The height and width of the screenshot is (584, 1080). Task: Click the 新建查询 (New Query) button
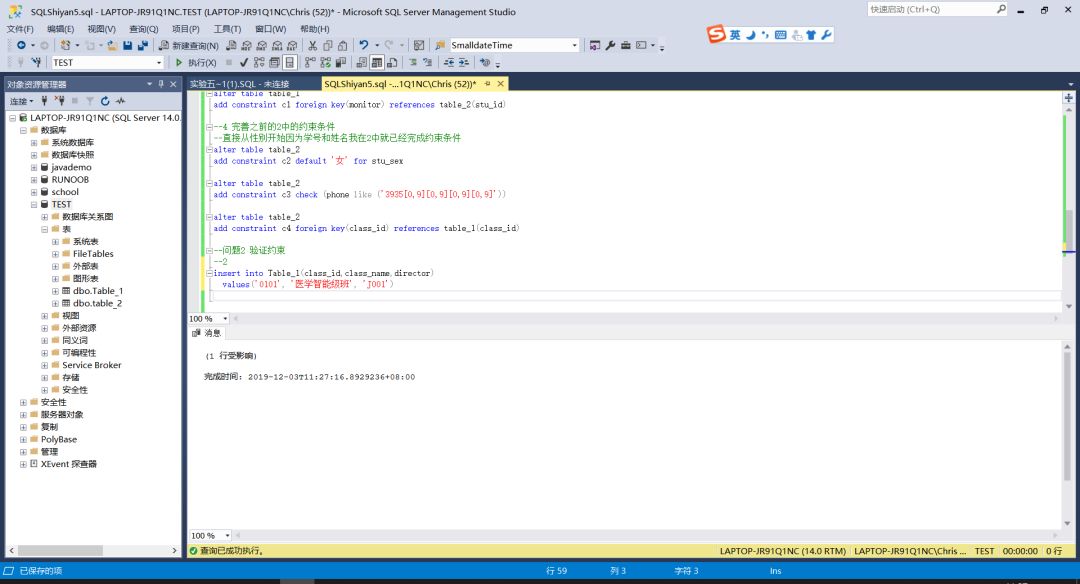point(191,46)
